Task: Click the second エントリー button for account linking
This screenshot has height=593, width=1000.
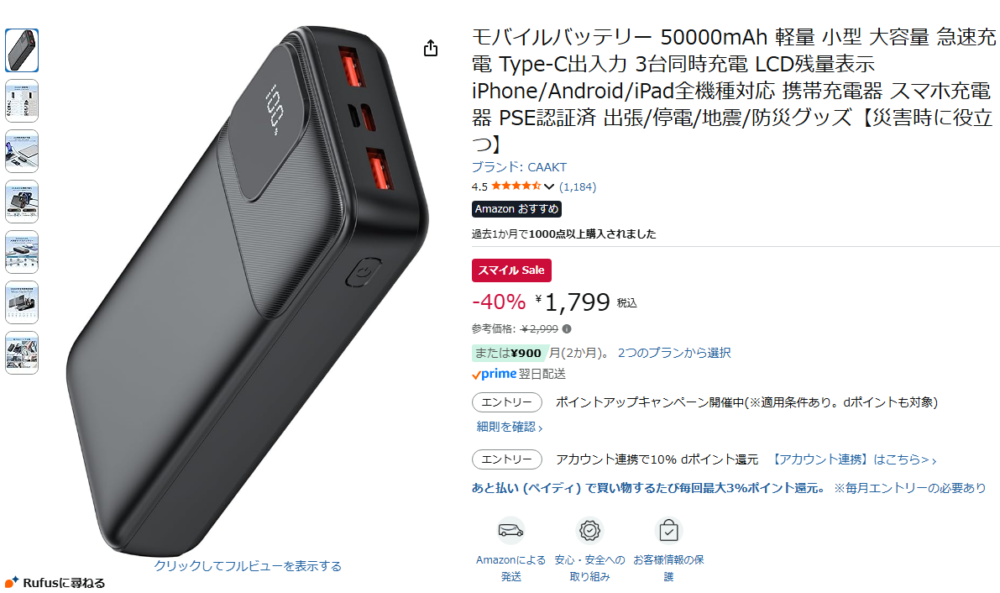Action: coord(507,459)
